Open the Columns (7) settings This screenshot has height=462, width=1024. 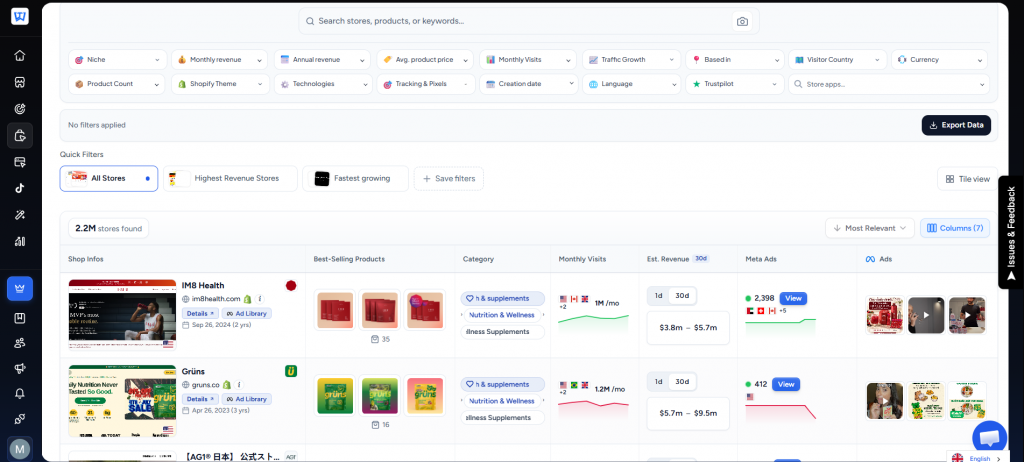coord(955,228)
